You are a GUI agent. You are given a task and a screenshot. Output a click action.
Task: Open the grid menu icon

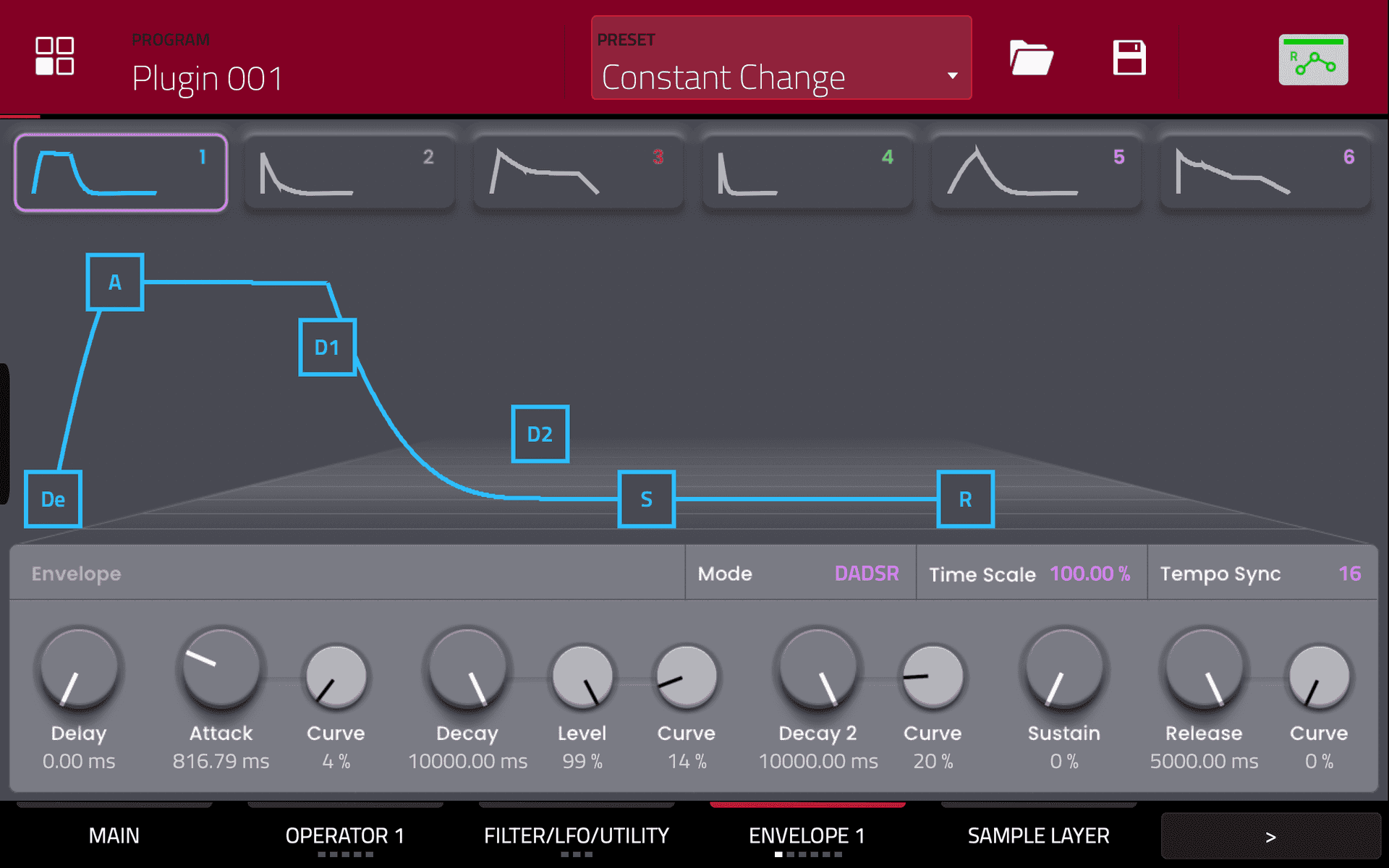55,56
